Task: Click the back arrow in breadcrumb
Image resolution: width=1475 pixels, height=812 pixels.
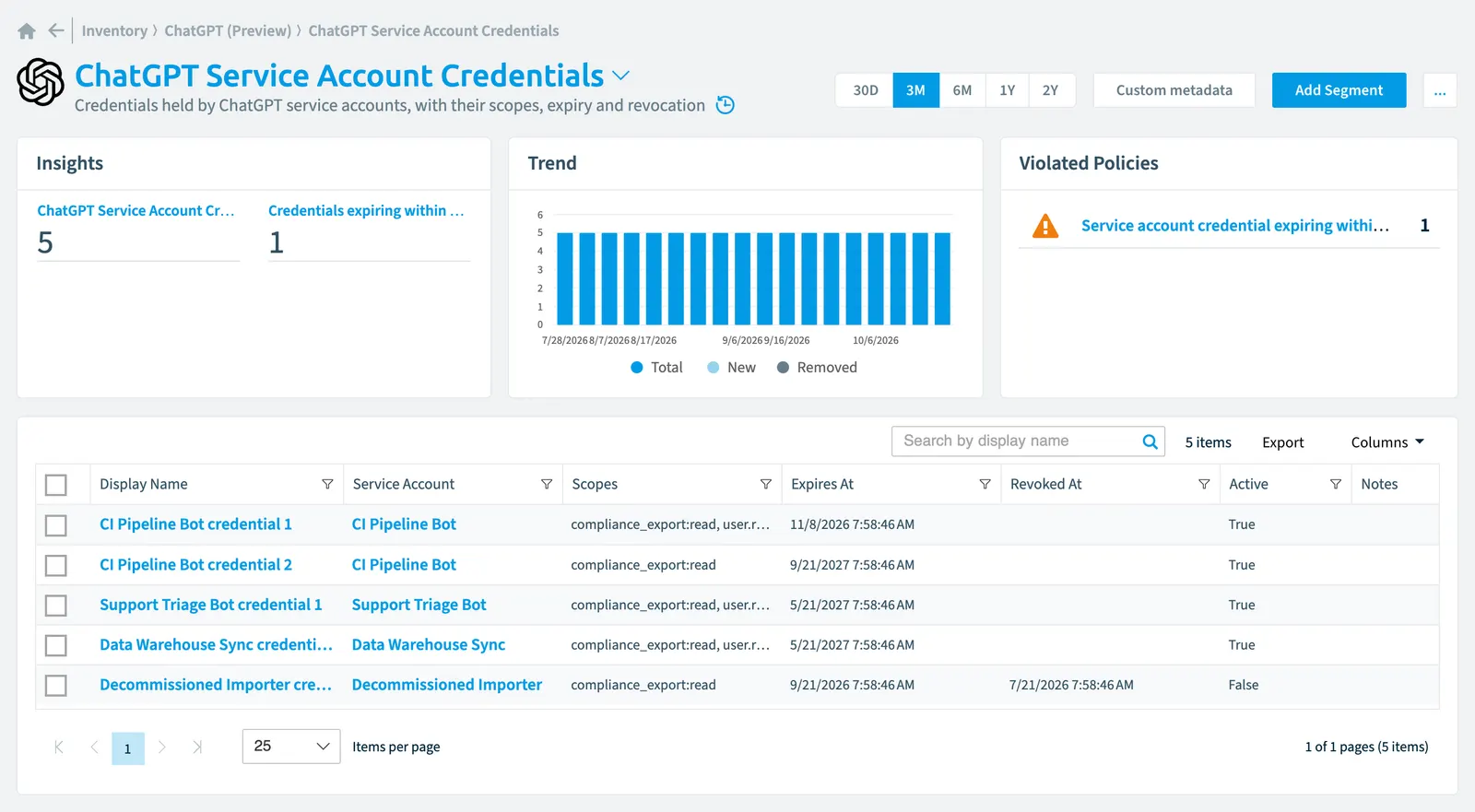Action: pos(56,30)
